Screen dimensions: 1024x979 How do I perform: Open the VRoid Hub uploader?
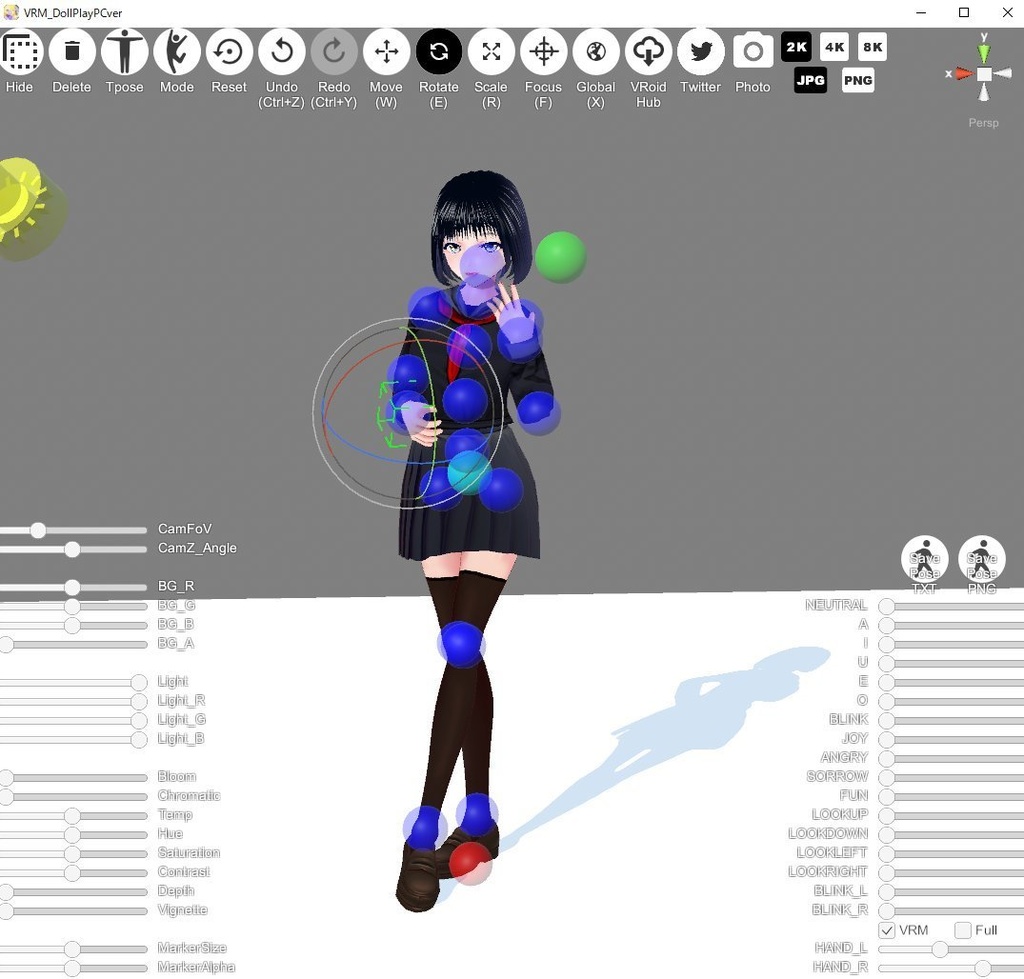click(x=647, y=50)
